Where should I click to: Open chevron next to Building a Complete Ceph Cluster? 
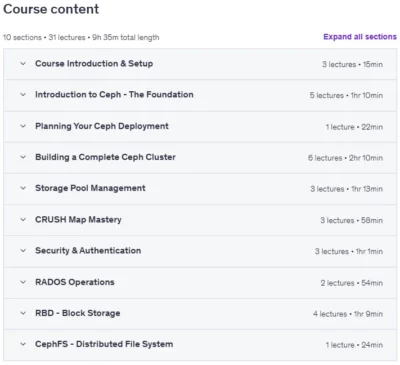[x=23, y=157]
